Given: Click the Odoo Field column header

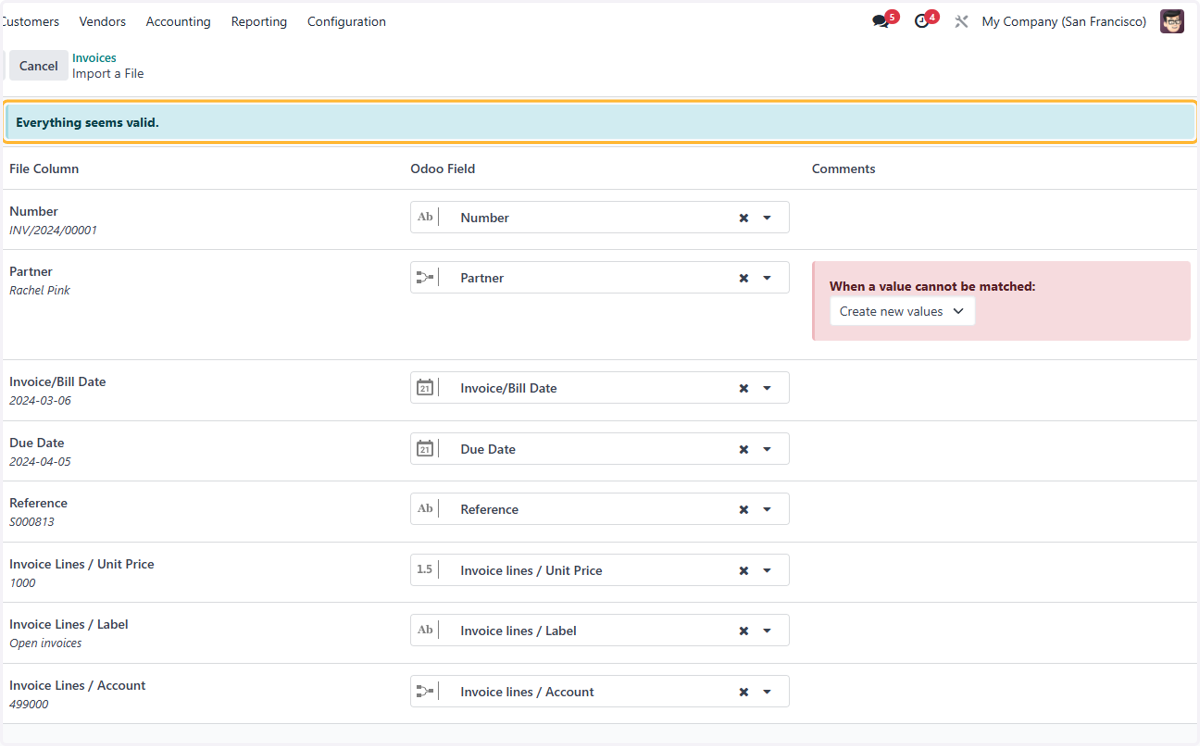Looking at the screenshot, I should tap(443, 169).
